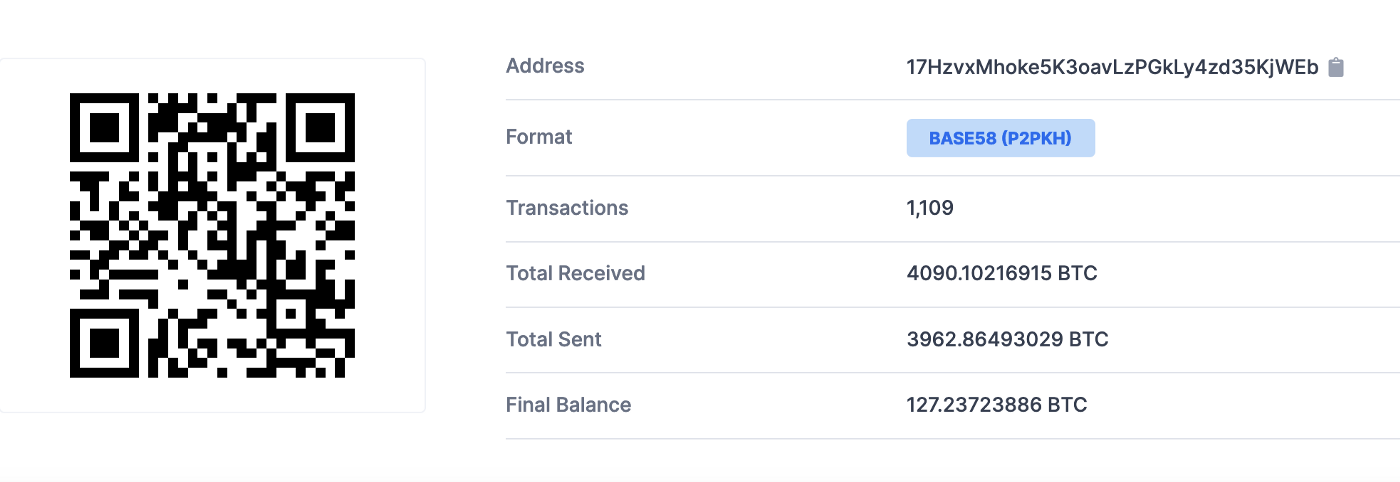1400x482 pixels.
Task: Click the transactions count 1,109
Action: [x=930, y=208]
